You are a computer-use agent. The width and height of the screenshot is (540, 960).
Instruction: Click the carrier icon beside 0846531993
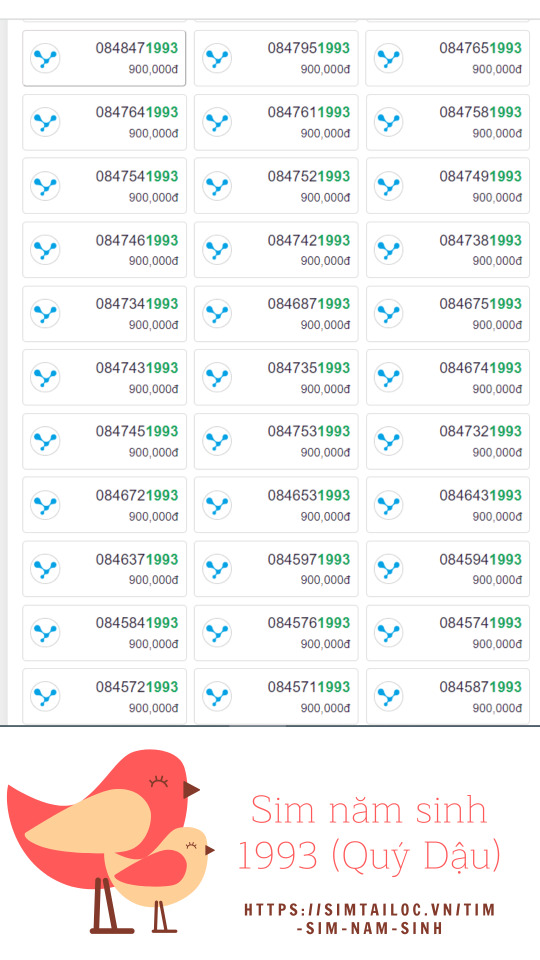coord(217,505)
